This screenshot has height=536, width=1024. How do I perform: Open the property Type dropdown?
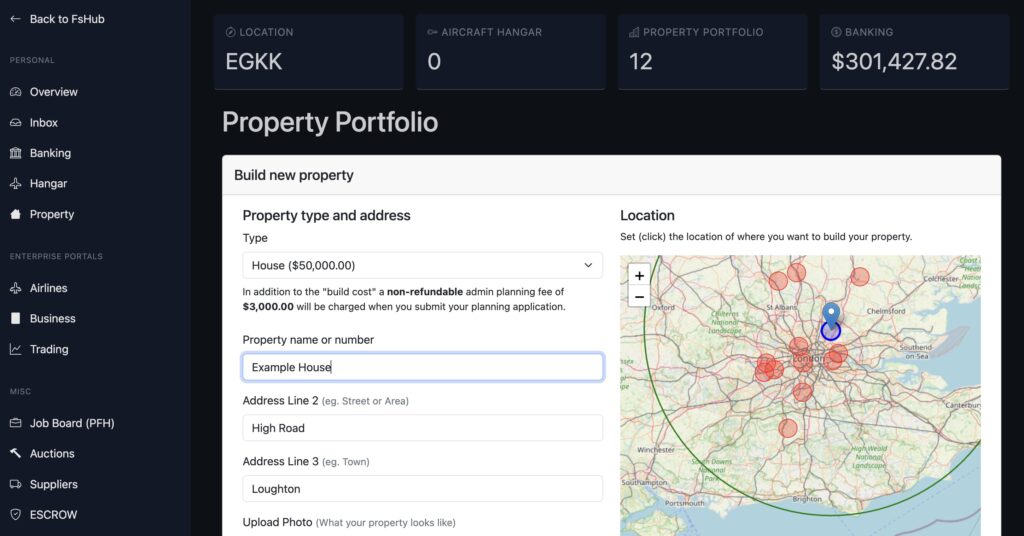coord(422,265)
